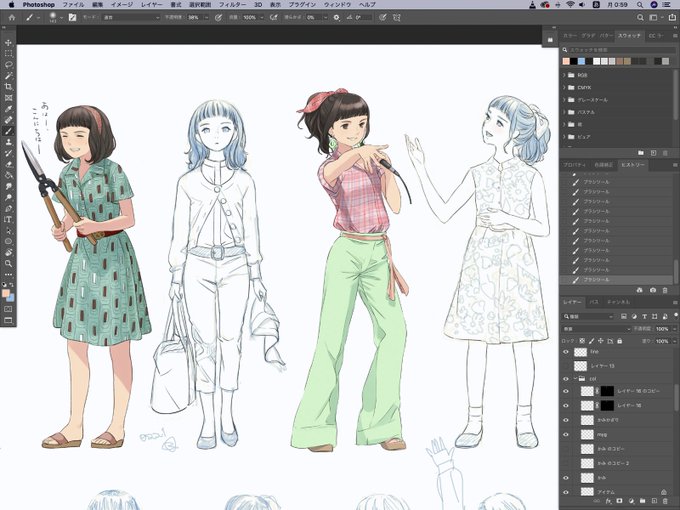Viewport: 680px width, 510px height.
Task: Lock transparent pixels icon
Action: [582, 341]
